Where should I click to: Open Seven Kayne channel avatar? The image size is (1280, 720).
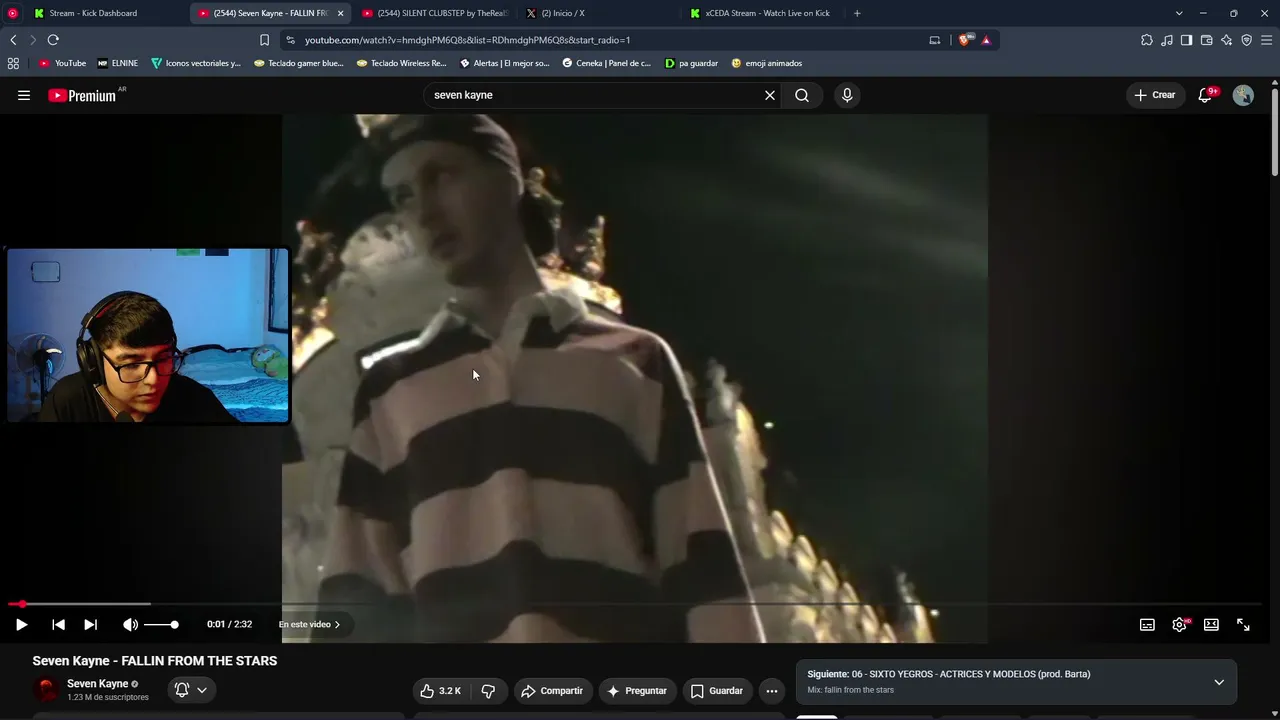pyautogui.click(x=46, y=690)
